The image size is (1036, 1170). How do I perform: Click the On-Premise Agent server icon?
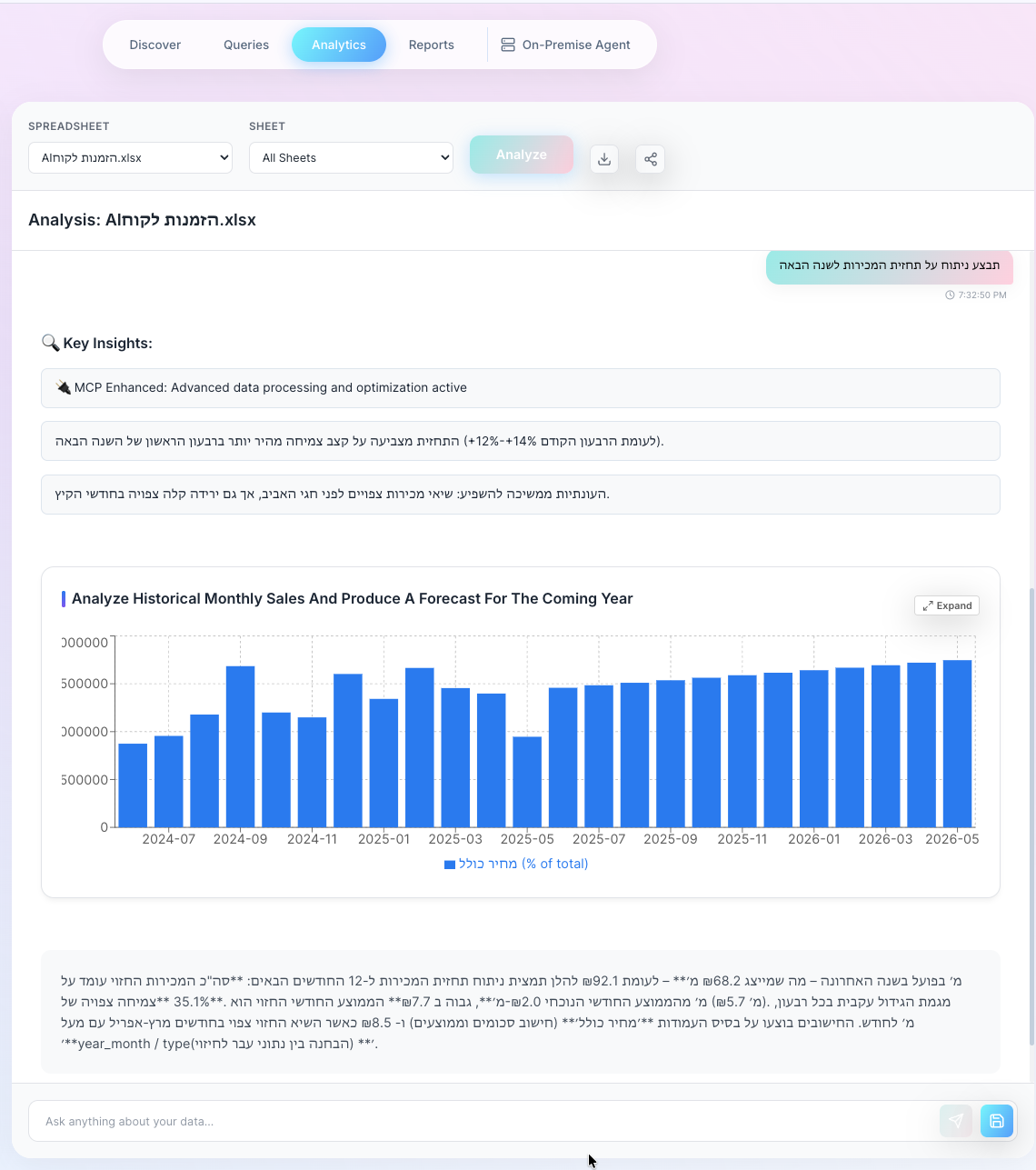[x=508, y=45]
